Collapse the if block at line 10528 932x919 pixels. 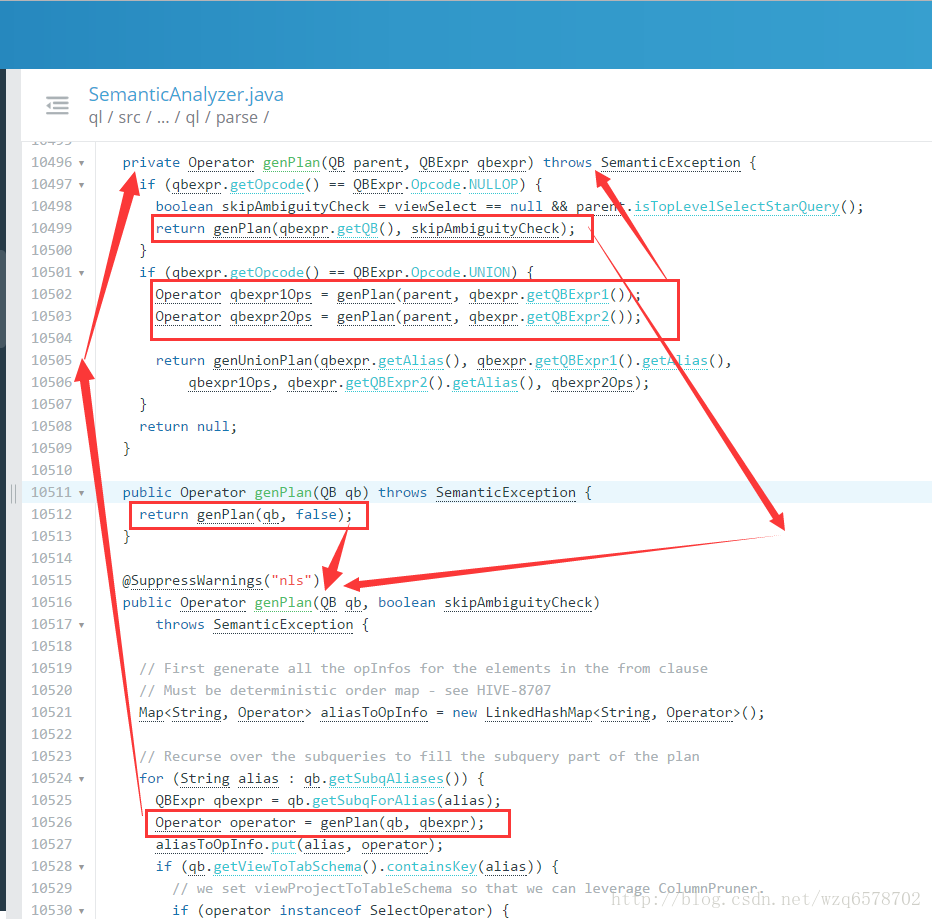[x=81, y=867]
